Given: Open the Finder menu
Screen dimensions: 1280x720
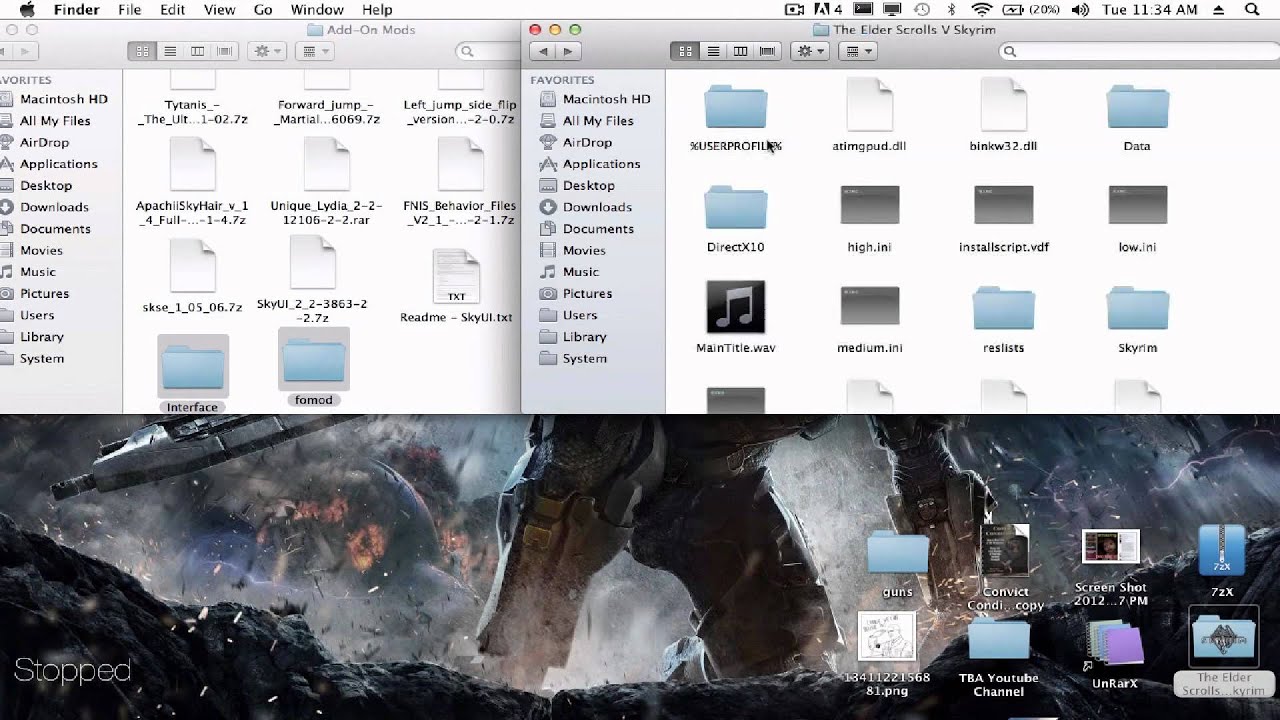Looking at the screenshot, I should coord(76,10).
